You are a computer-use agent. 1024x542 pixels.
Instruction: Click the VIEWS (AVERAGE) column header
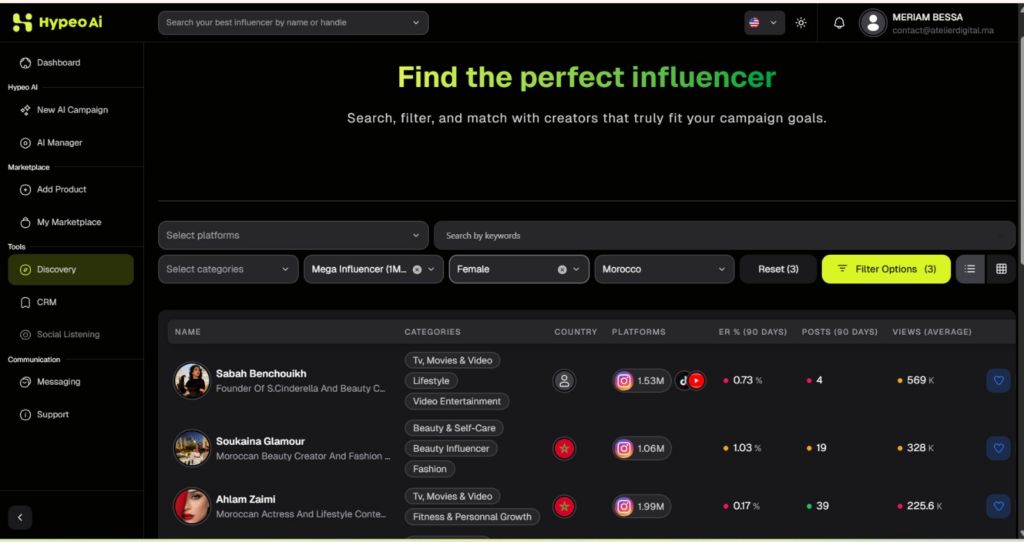tap(932, 332)
